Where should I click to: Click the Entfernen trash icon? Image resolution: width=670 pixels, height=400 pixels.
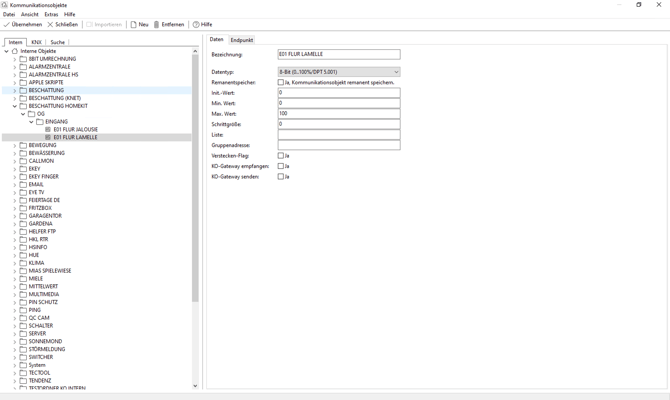coord(156,25)
